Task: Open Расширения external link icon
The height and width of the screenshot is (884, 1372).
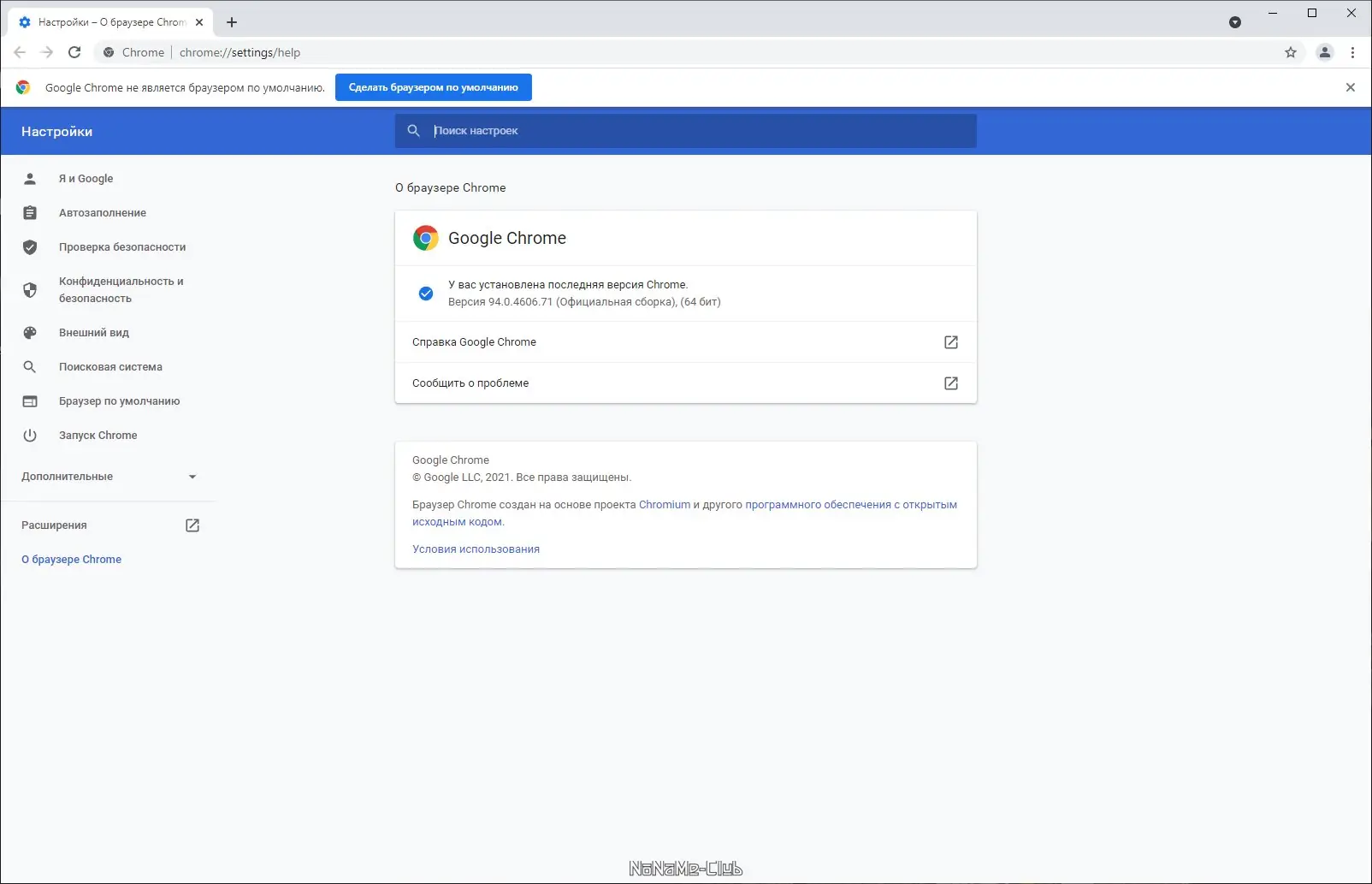Action: tap(192, 525)
